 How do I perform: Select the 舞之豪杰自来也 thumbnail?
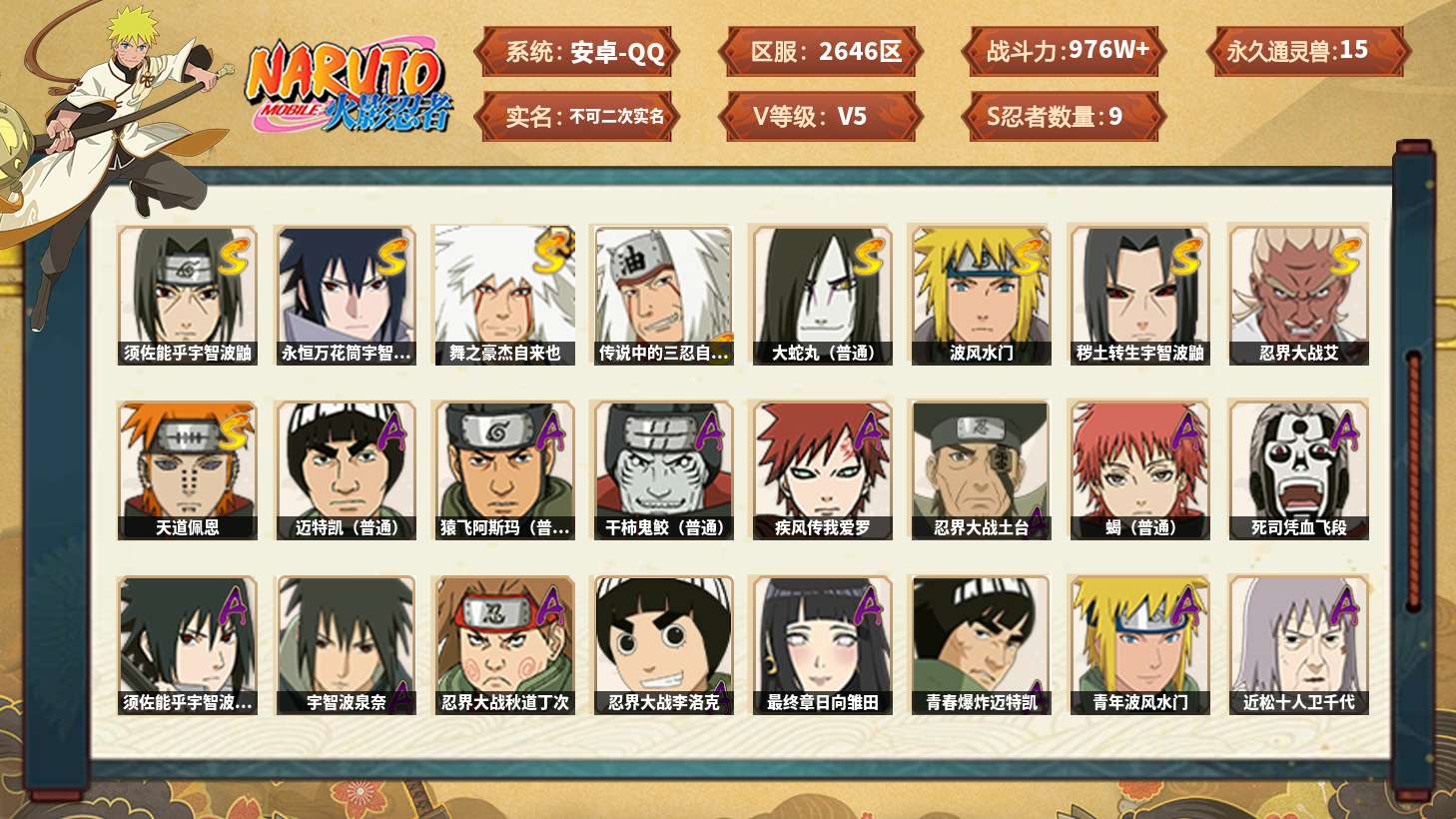(x=504, y=296)
